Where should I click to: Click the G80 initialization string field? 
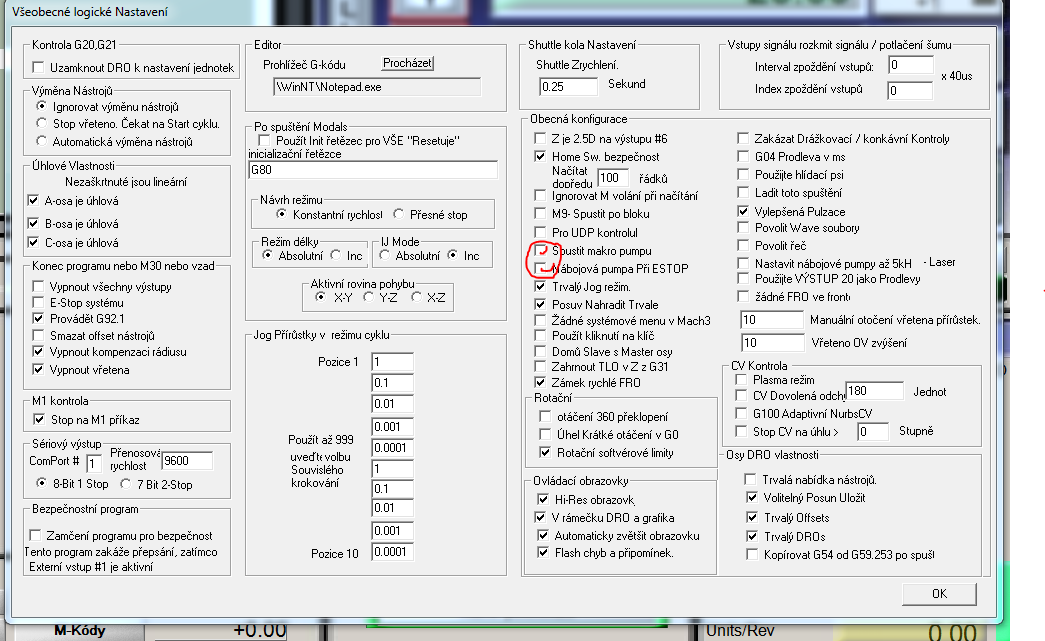[372, 171]
